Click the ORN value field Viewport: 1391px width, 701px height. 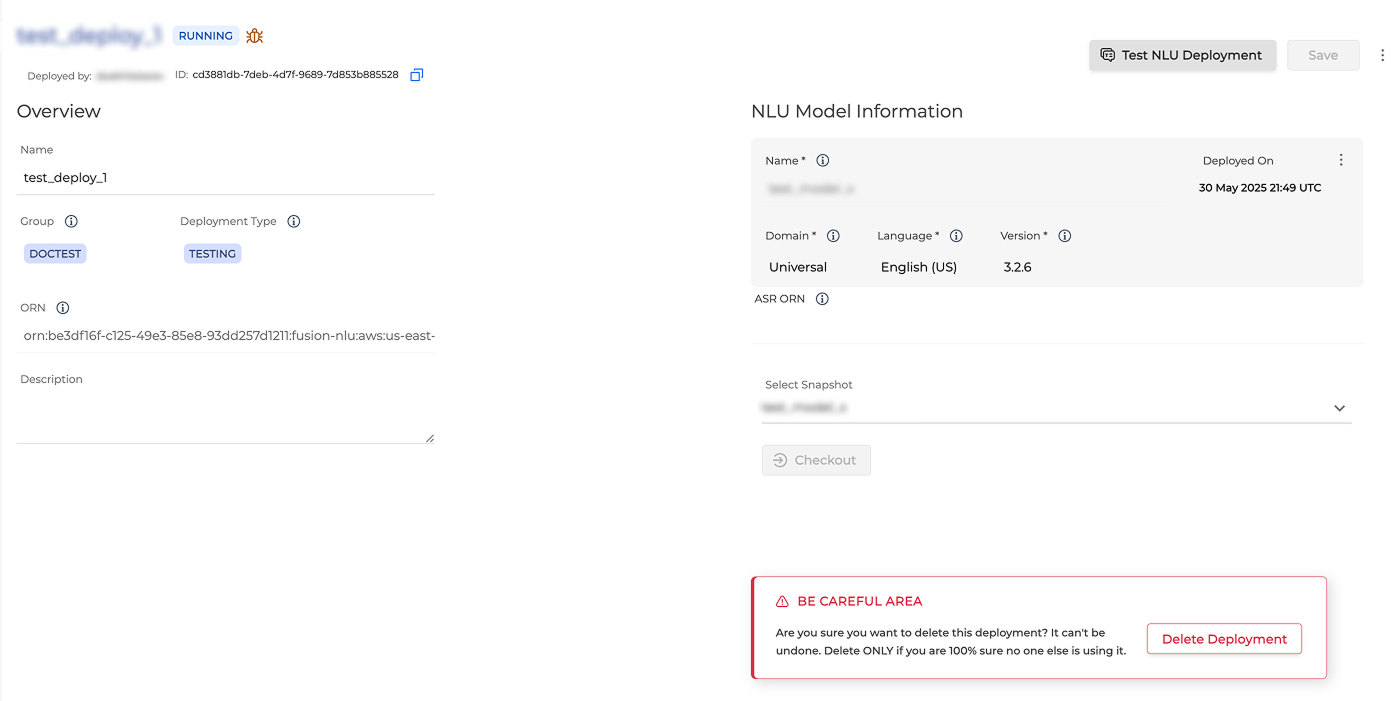click(228, 336)
